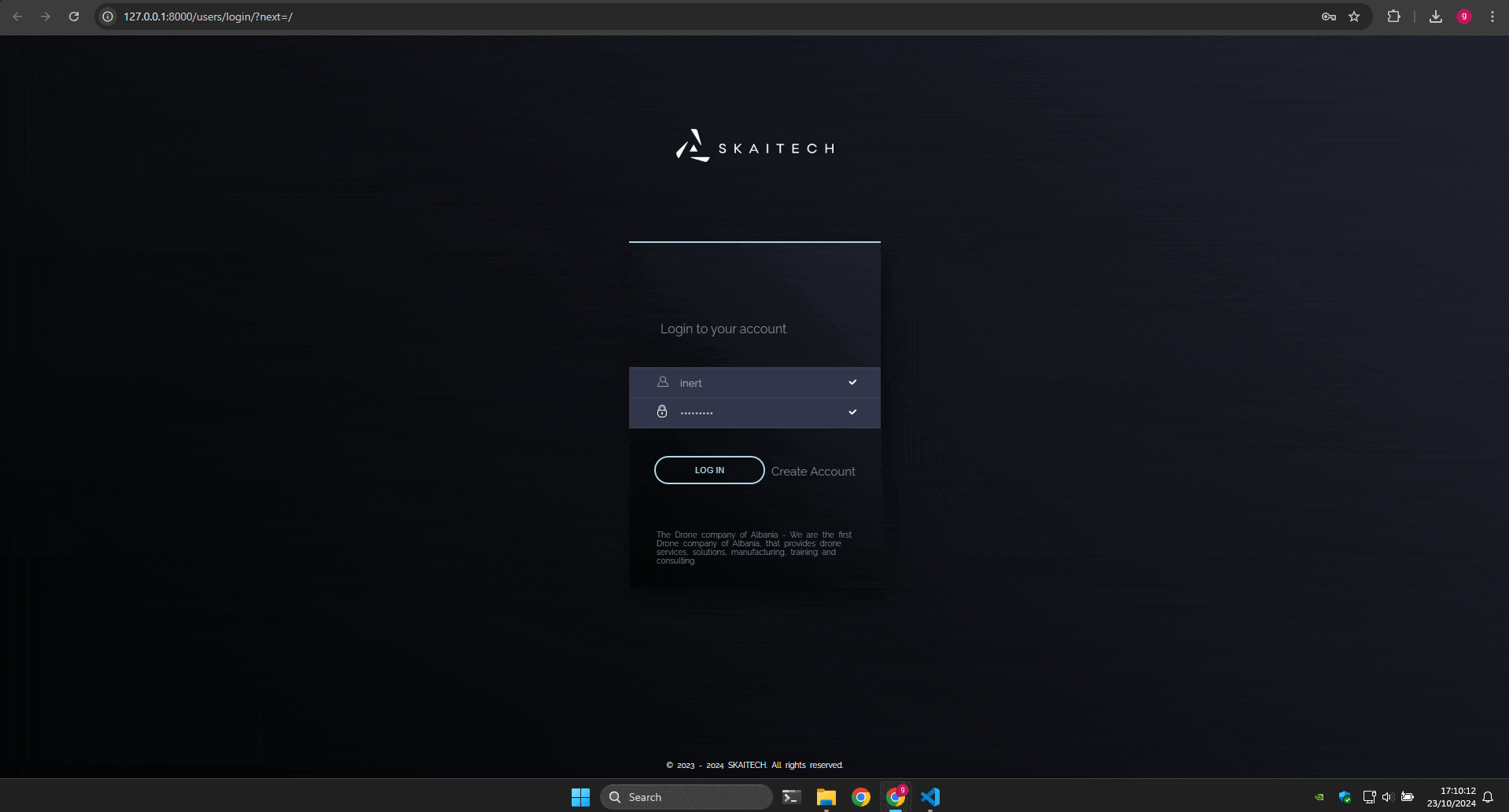Switch to Chrome icon without the badge
This screenshot has height=812, width=1509.
[861, 797]
